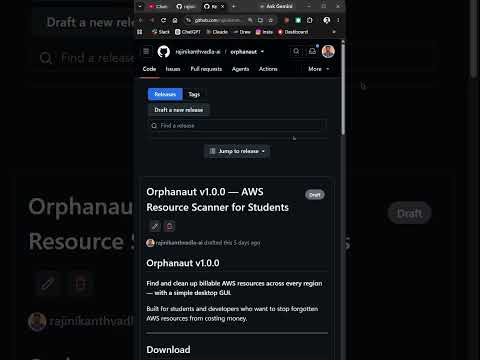Switch to the second GitHub browser tab
Screen dimensions: 480x360
click(x=185, y=6)
